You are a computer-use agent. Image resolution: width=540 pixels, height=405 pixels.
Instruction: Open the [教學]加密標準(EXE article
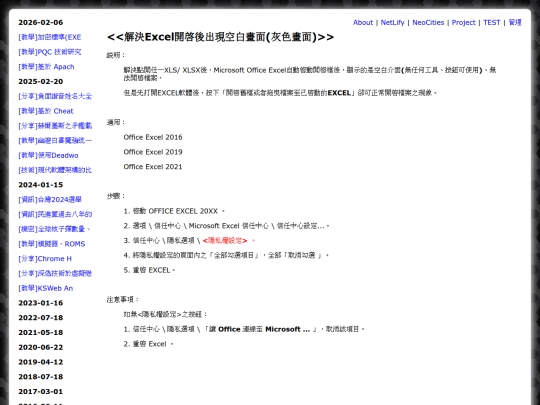50,37
